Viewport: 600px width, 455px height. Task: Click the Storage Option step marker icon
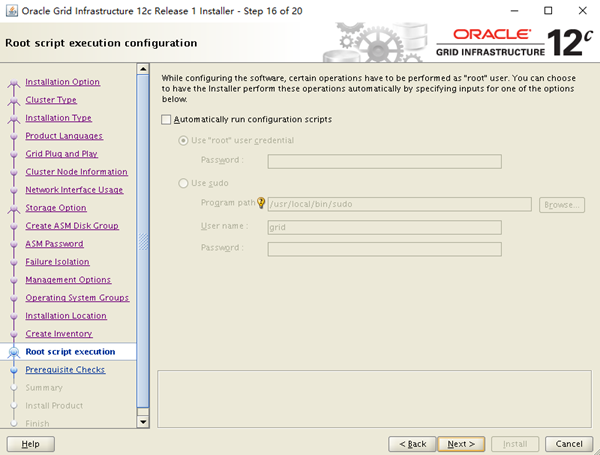click(x=14, y=209)
